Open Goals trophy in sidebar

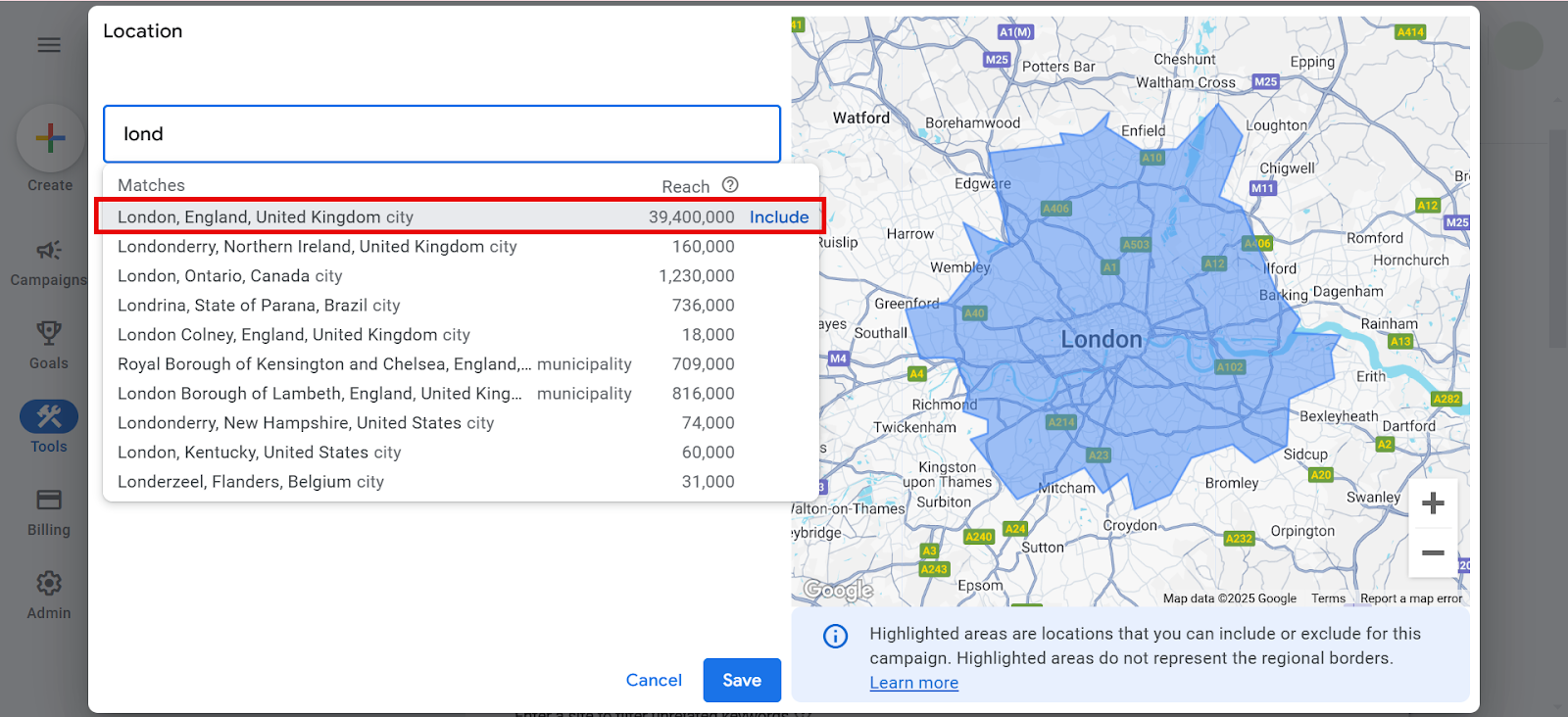pyautogui.click(x=49, y=345)
